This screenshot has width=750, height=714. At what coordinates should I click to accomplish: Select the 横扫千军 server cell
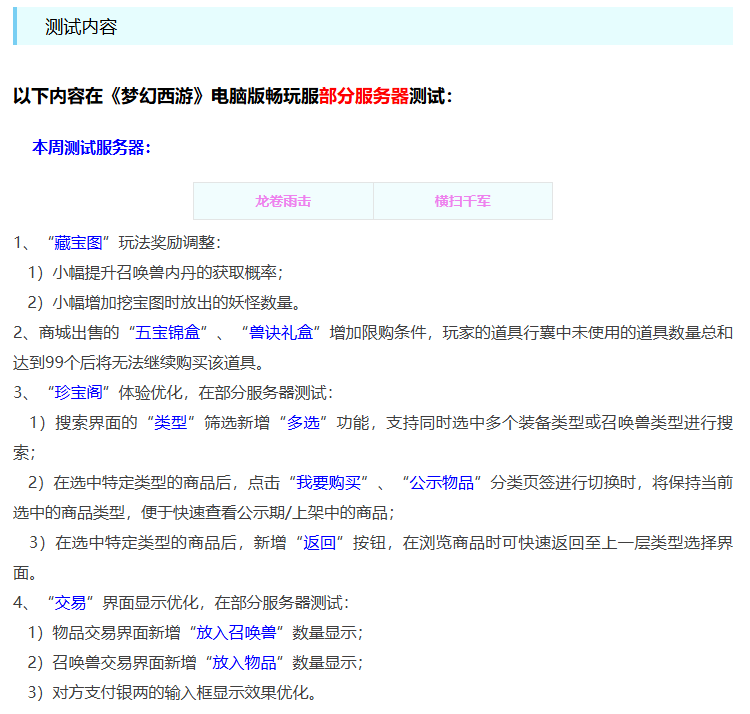point(462,201)
